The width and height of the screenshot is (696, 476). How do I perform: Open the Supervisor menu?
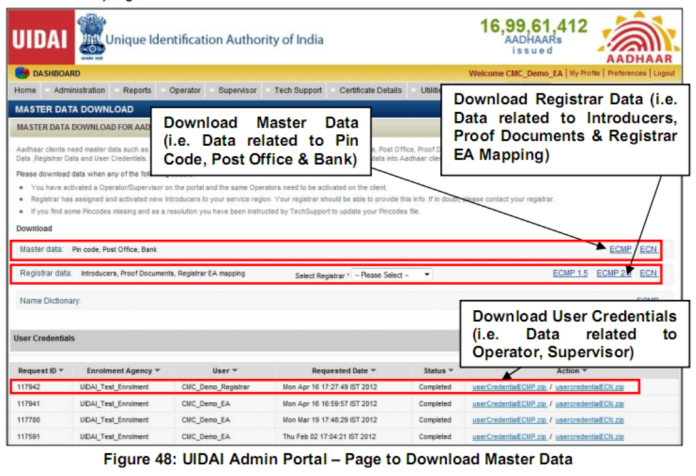[x=237, y=90]
